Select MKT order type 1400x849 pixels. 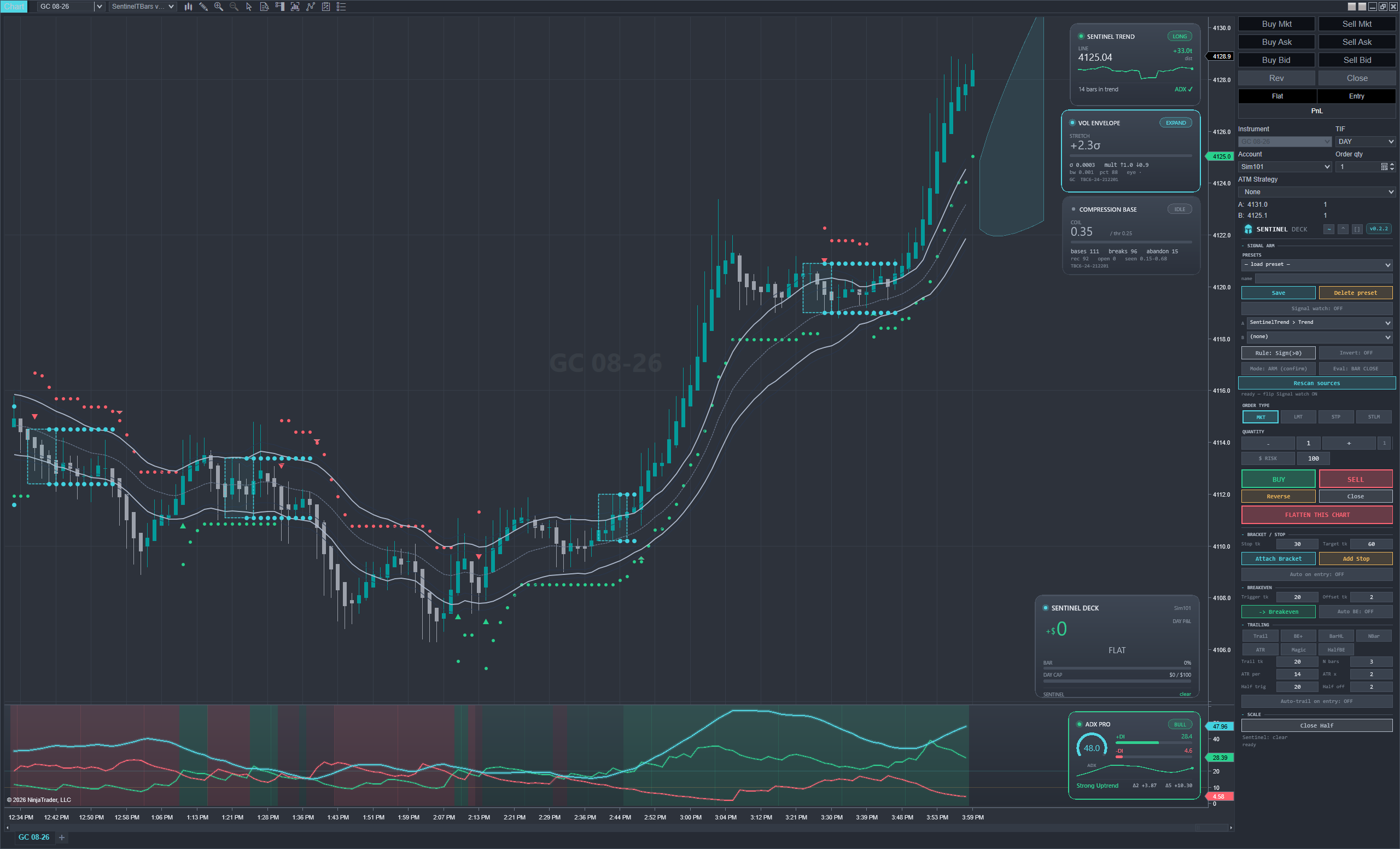1260,417
